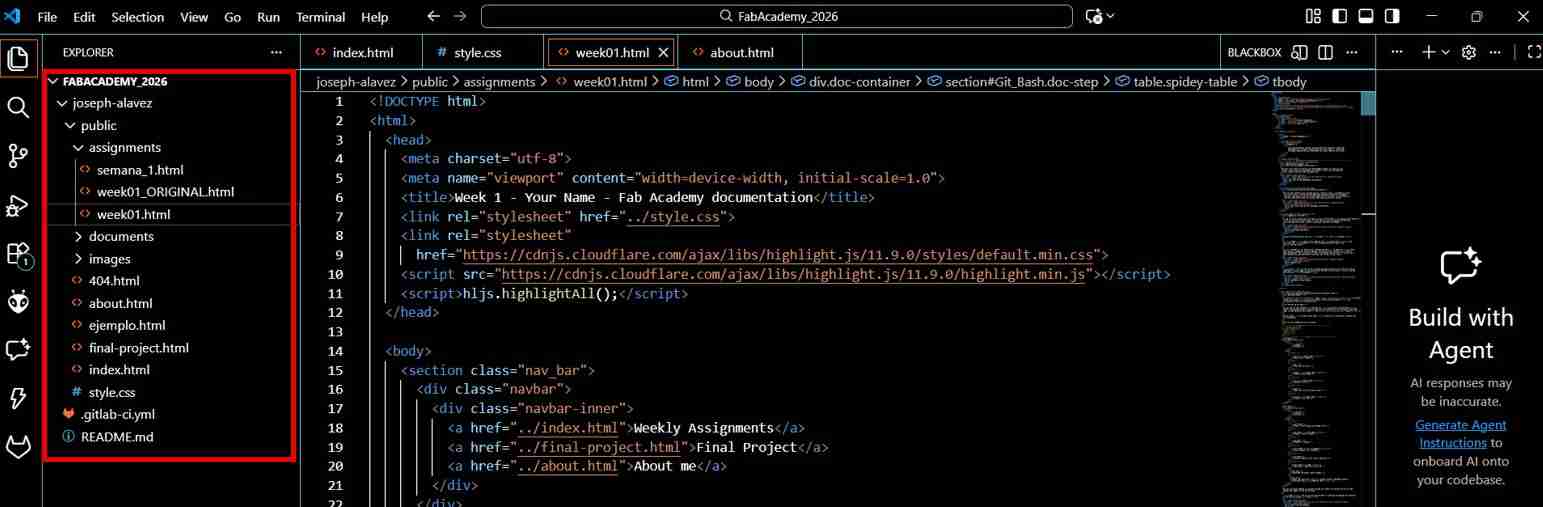The image size is (1543, 507).
Task: Open the Explorer view in activity bar
Action: 18,58
